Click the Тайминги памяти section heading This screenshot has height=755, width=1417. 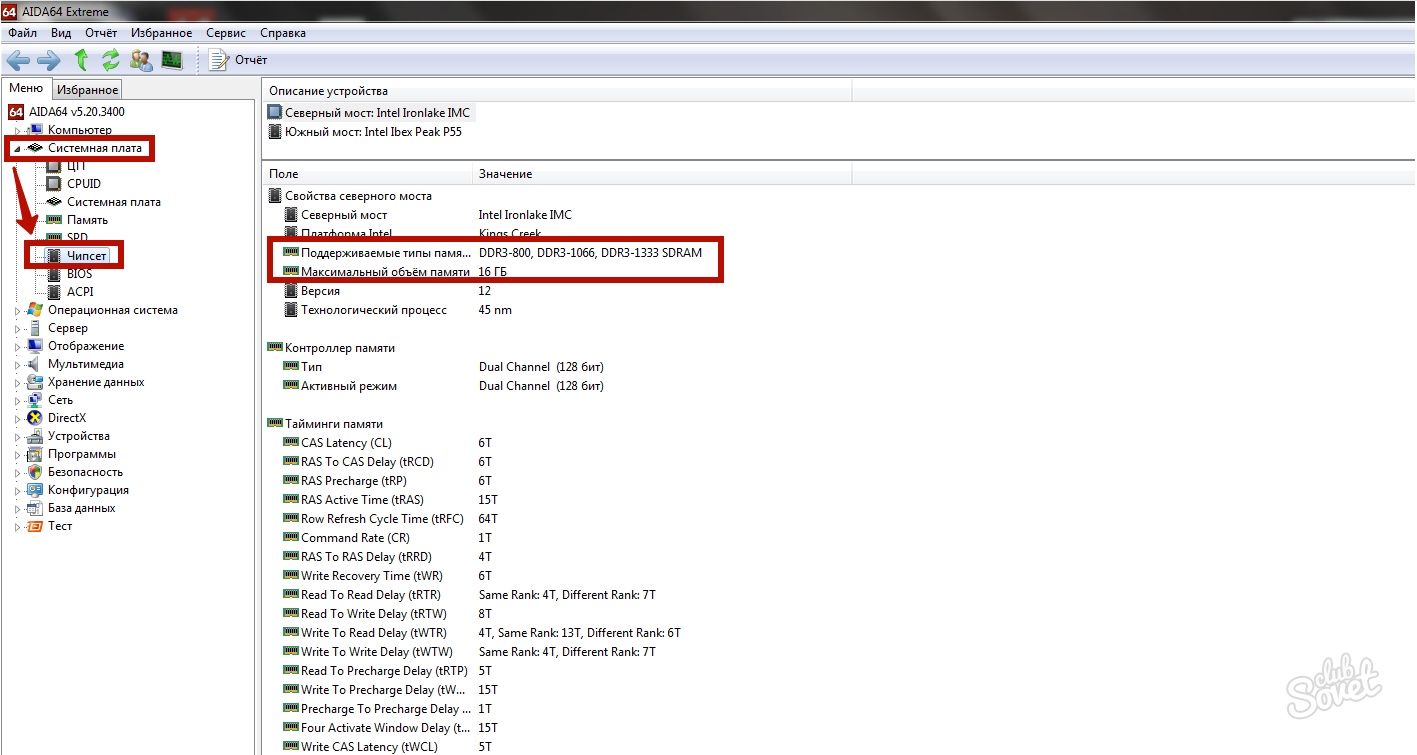[333, 424]
